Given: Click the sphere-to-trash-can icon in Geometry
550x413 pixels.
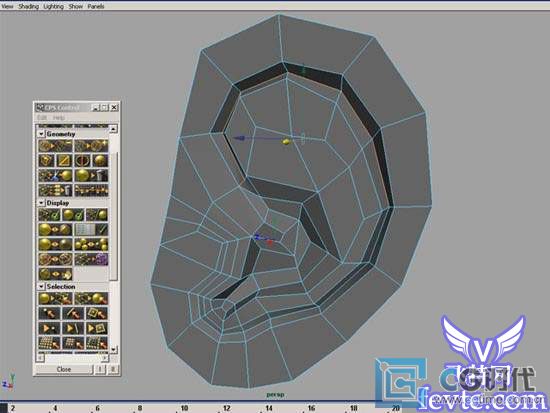Looking at the screenshot, I should [x=91, y=175].
